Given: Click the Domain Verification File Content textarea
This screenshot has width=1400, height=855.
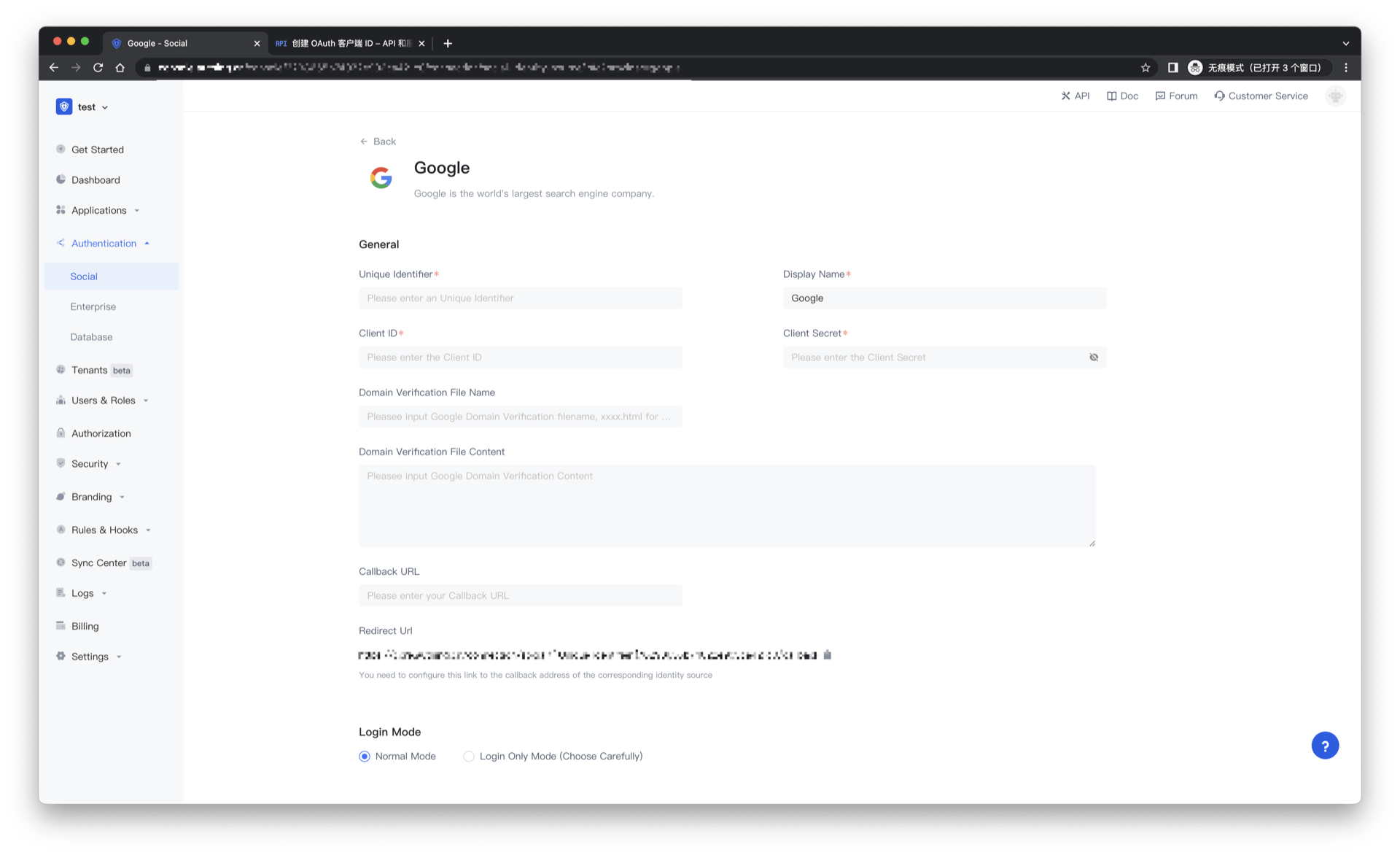Looking at the screenshot, I should [x=726, y=506].
